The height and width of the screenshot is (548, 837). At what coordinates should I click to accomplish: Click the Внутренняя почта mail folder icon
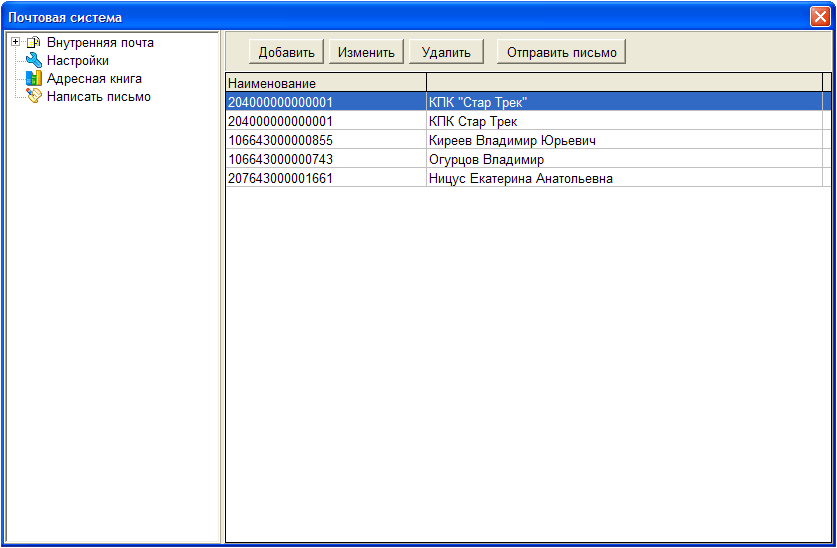[33, 43]
